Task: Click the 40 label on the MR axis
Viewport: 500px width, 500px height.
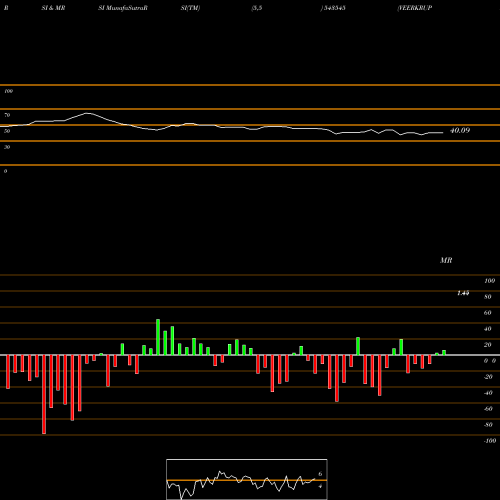Action: click(x=487, y=329)
